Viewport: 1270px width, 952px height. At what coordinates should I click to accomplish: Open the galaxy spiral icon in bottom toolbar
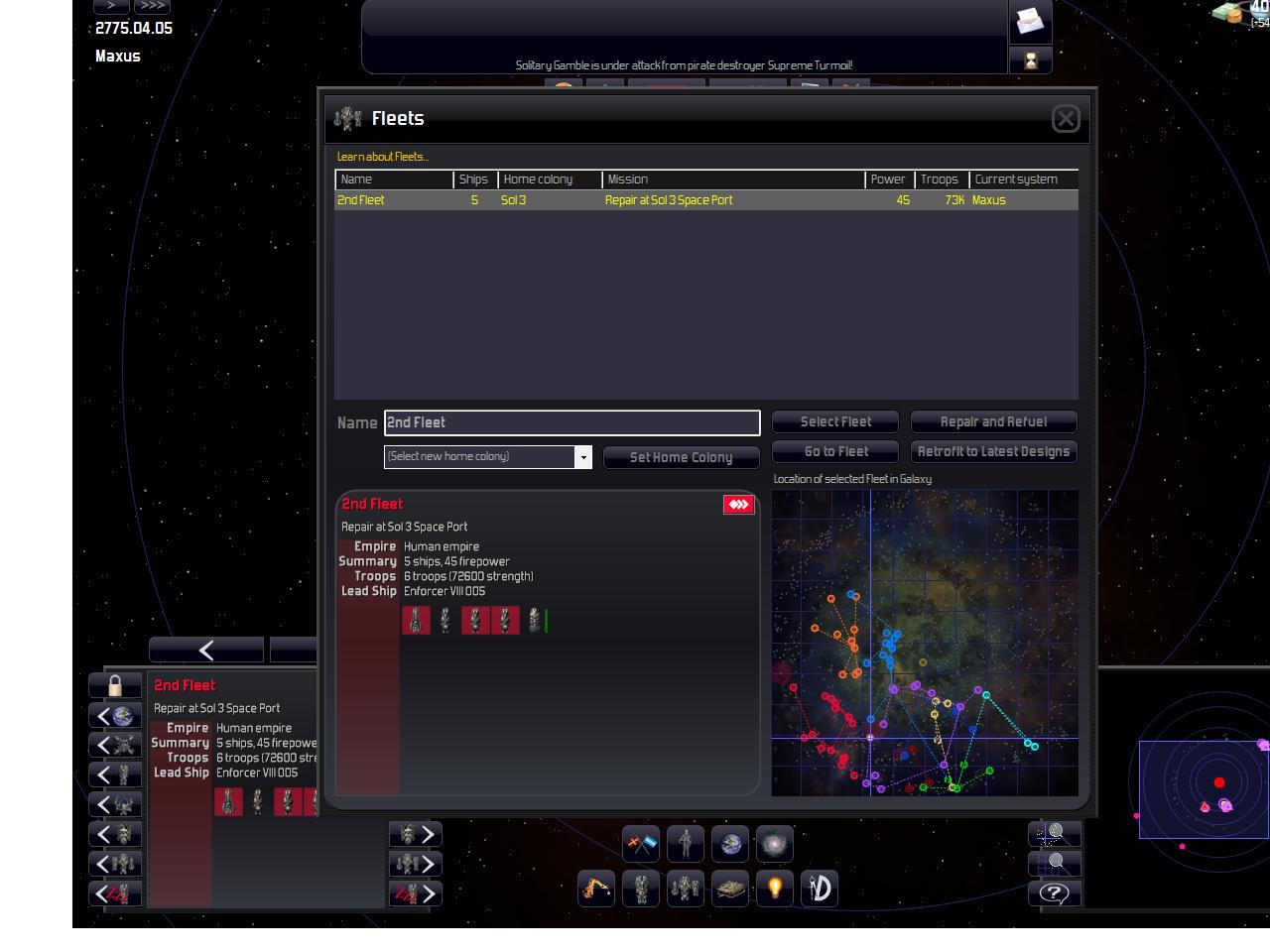tap(775, 844)
